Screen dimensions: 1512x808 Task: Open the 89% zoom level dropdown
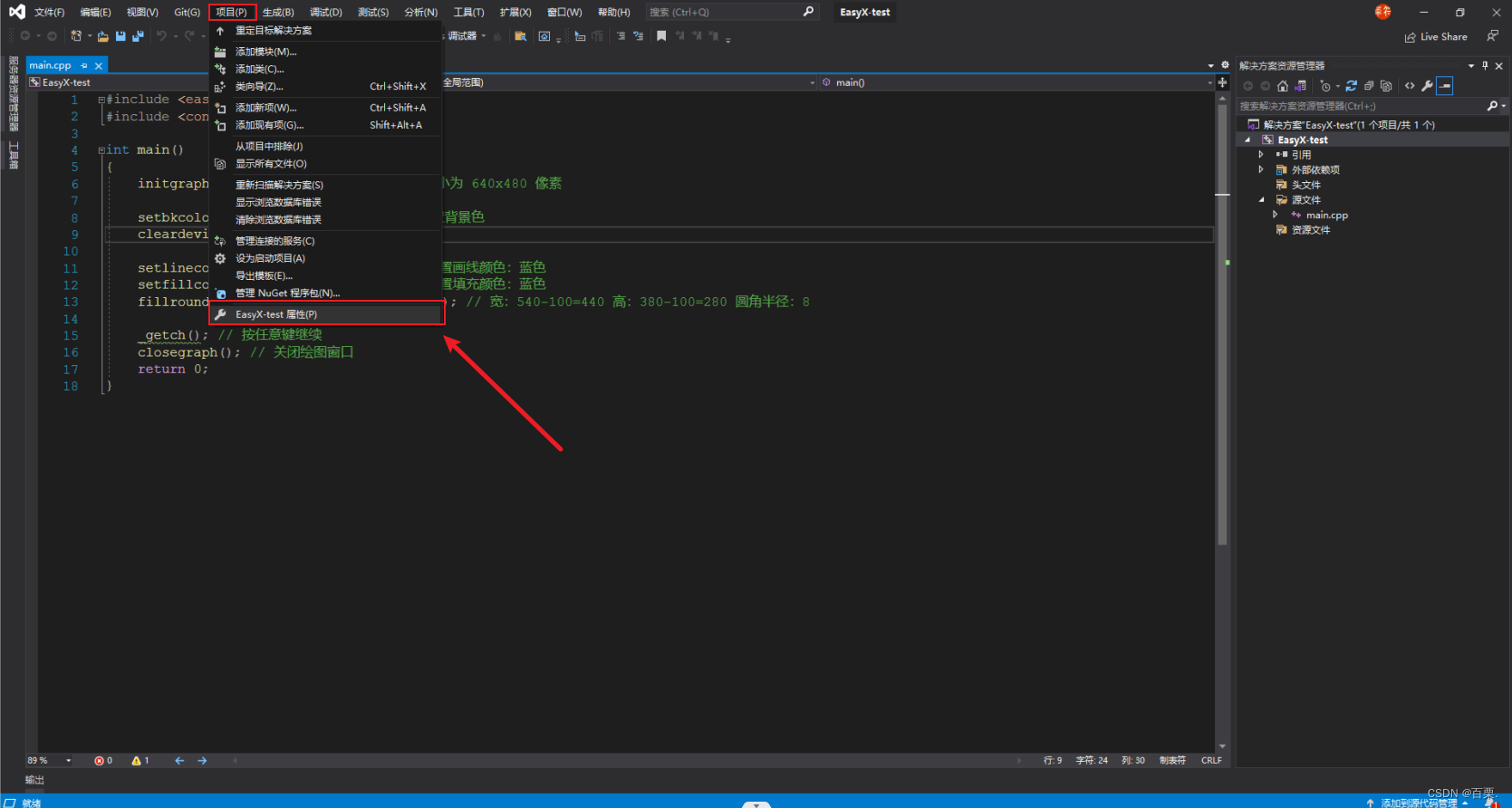69,761
